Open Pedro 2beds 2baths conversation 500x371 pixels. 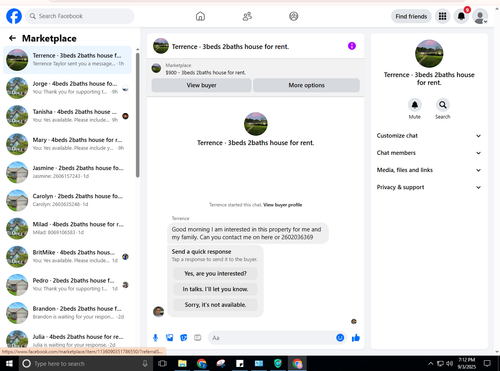(x=67, y=285)
